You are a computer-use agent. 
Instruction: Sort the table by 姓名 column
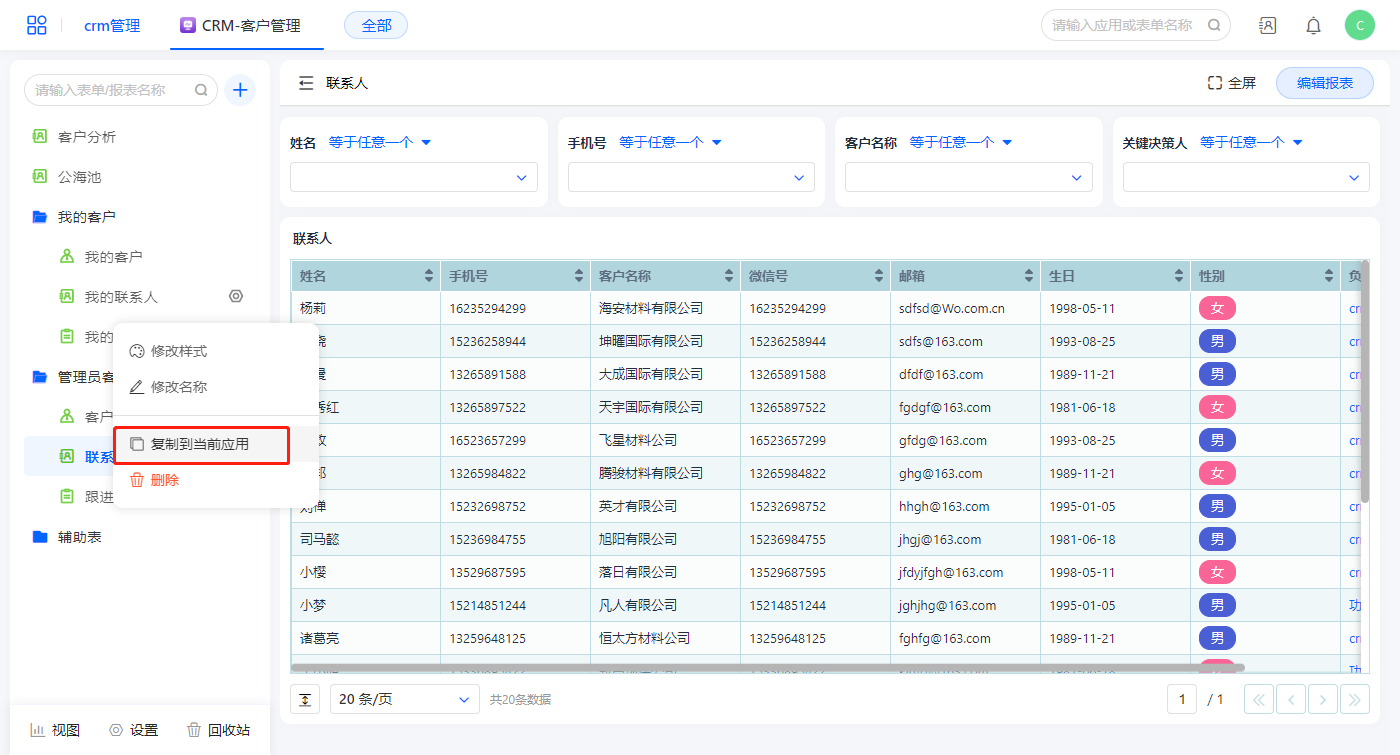pyautogui.click(x=429, y=276)
